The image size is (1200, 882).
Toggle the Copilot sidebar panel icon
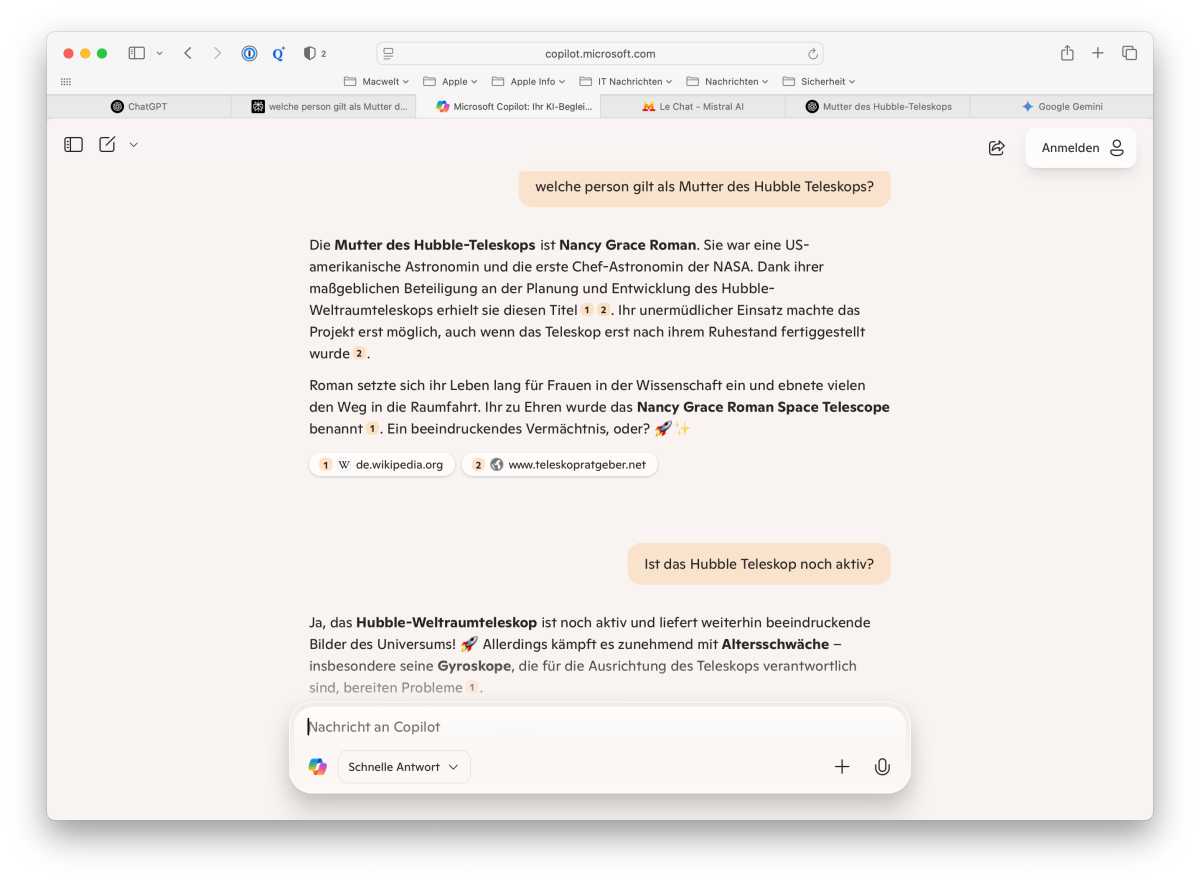[x=73, y=145]
